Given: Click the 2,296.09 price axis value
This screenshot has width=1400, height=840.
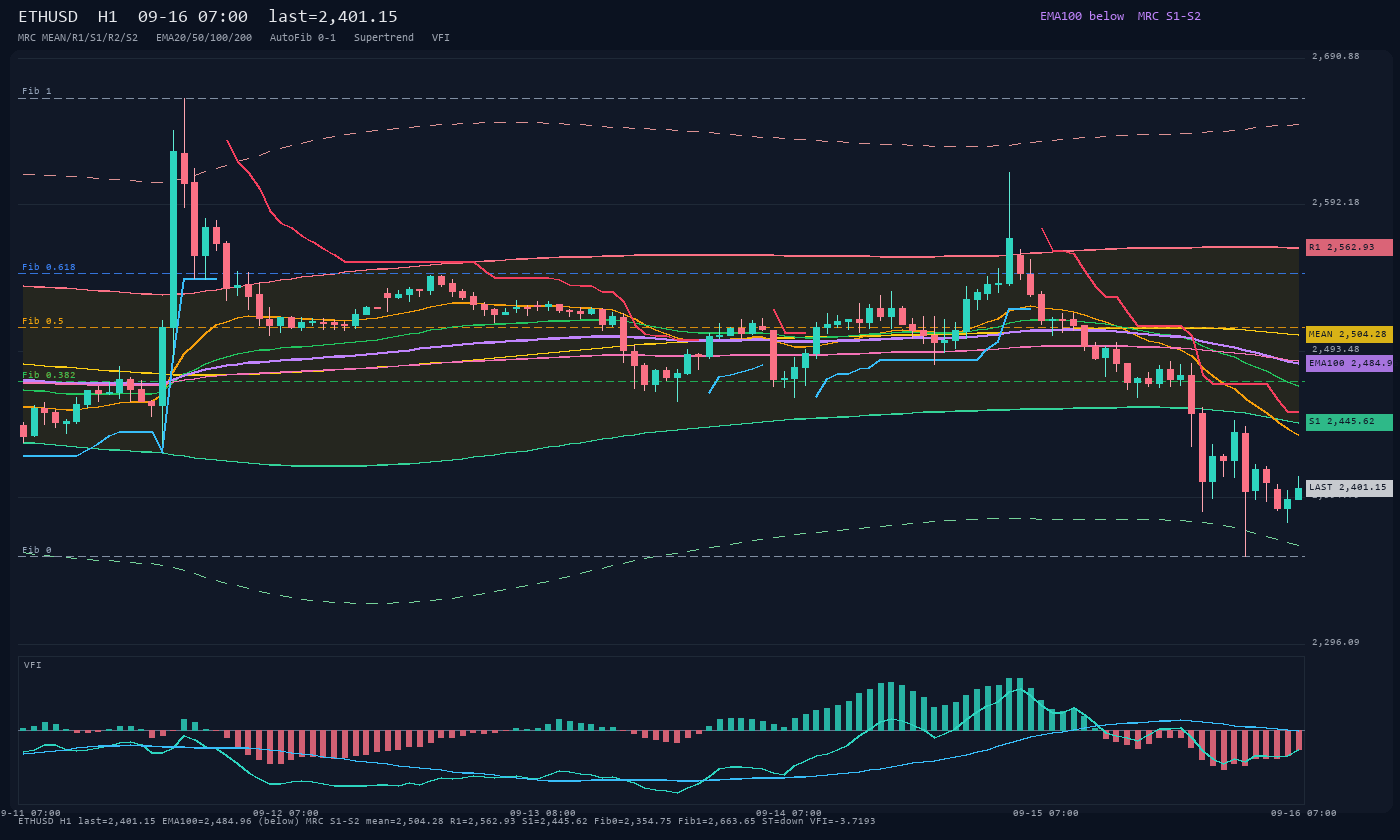Looking at the screenshot, I should coord(1336,642).
